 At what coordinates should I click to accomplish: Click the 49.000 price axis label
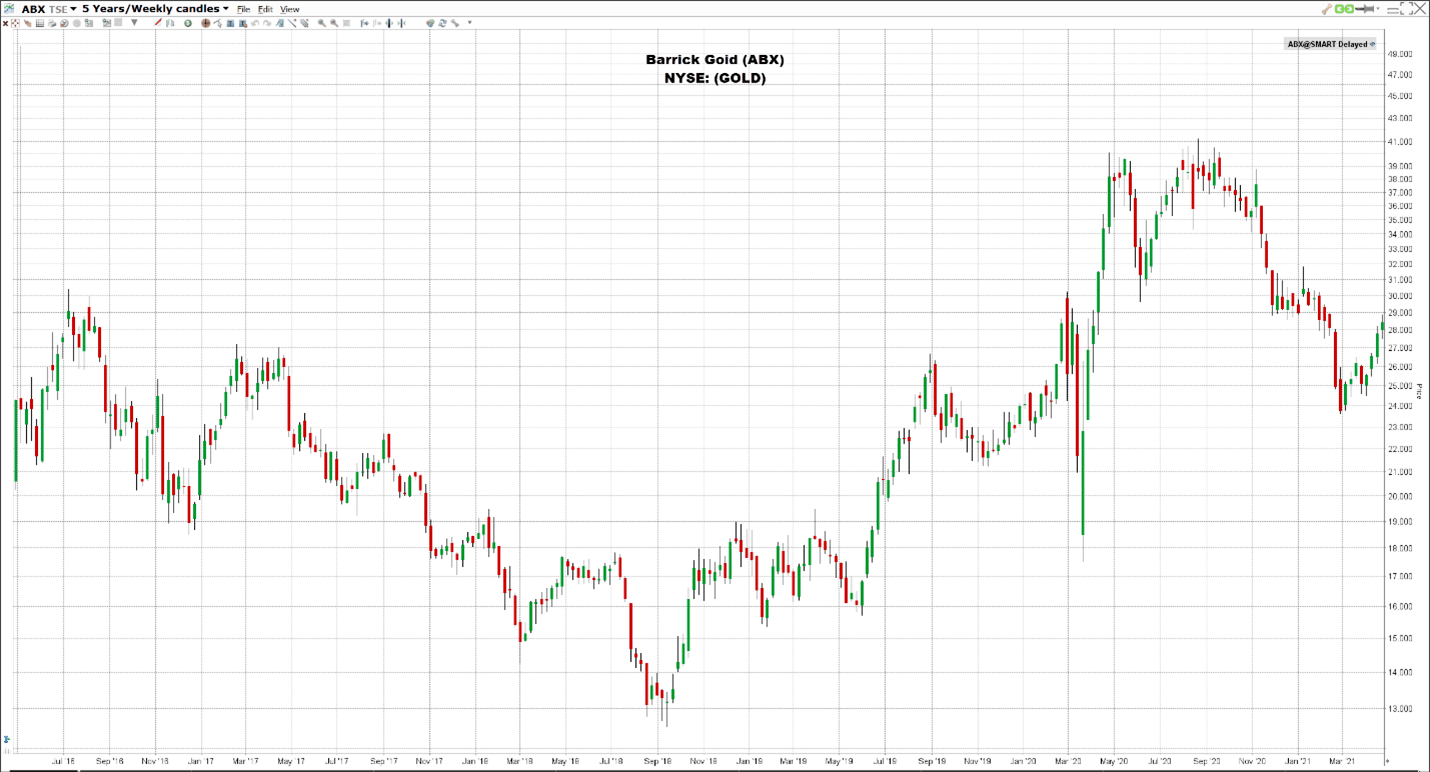coord(1401,54)
